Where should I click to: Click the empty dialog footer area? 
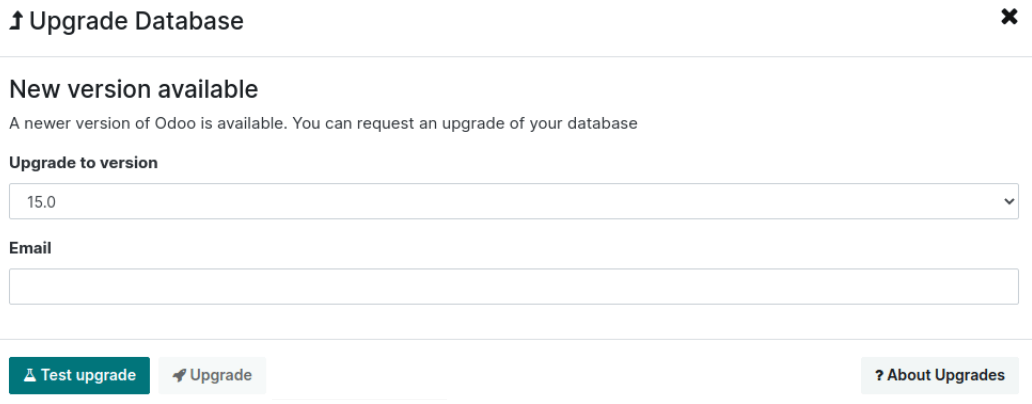click(560, 376)
